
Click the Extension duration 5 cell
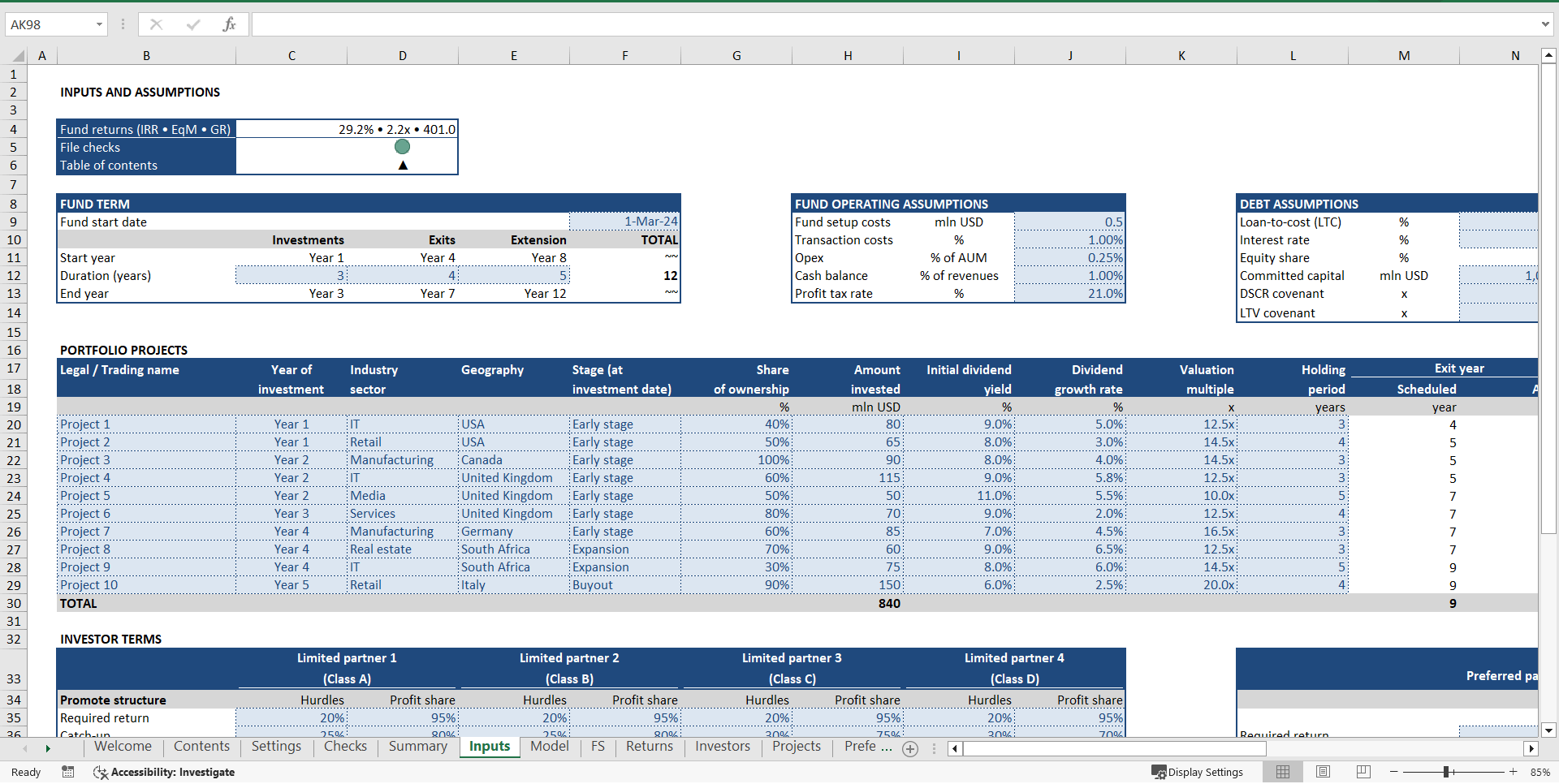tap(514, 275)
